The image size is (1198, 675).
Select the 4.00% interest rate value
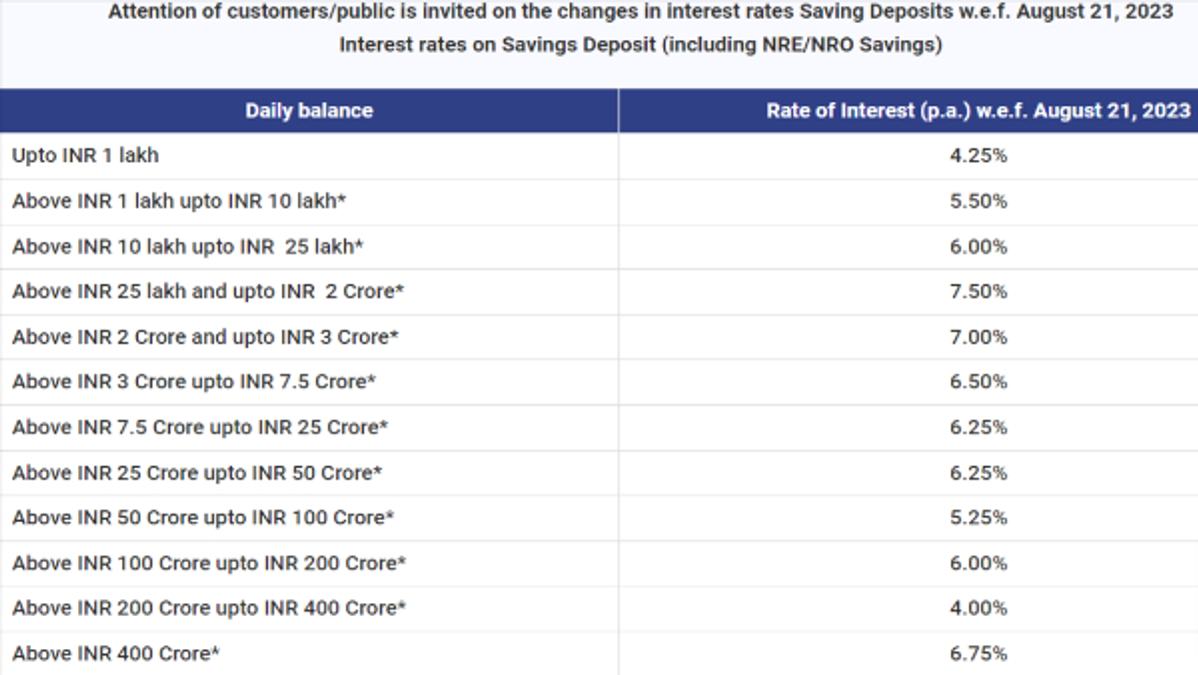[978, 608]
